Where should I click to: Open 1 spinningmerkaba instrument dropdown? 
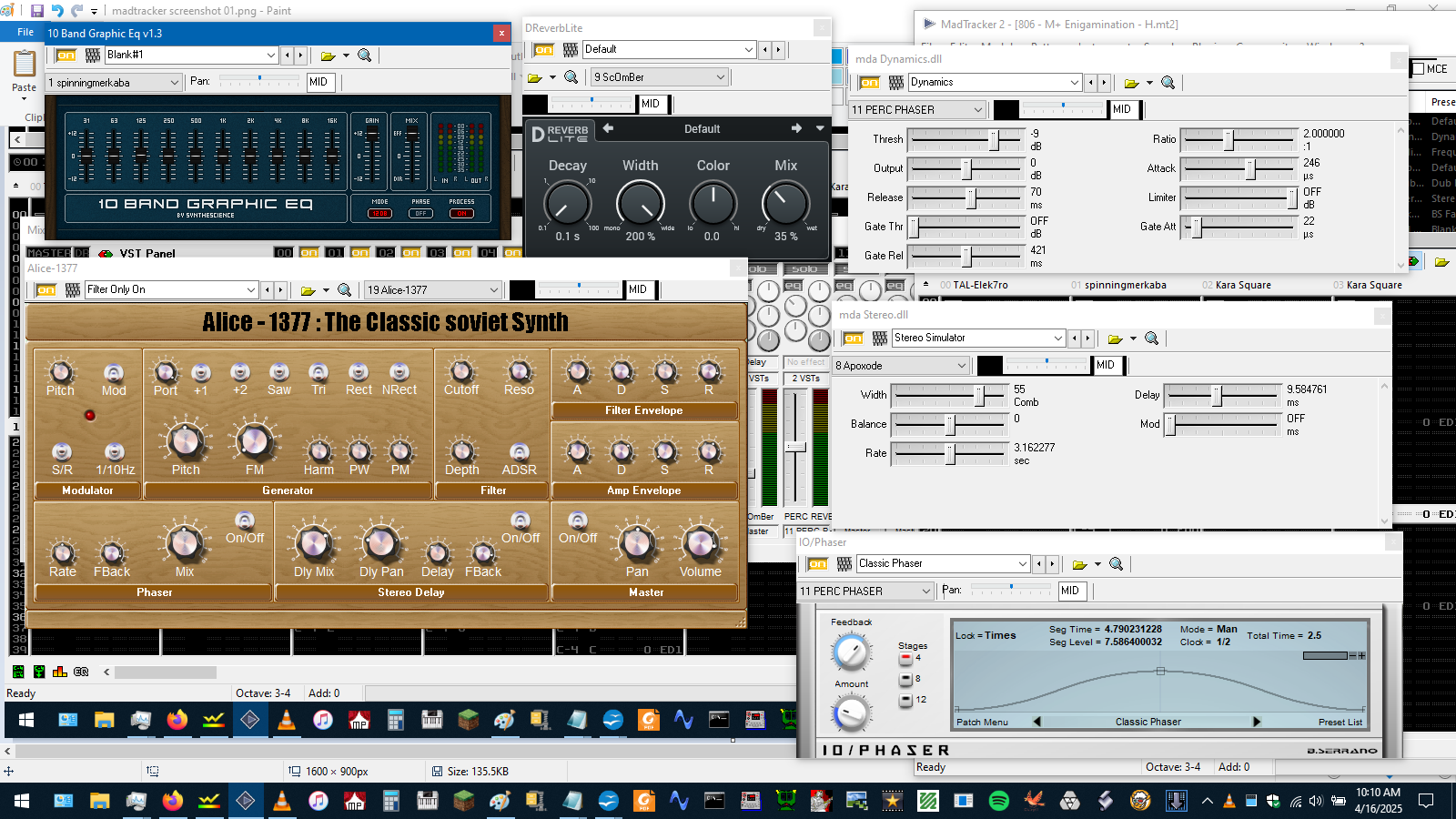[x=114, y=83]
